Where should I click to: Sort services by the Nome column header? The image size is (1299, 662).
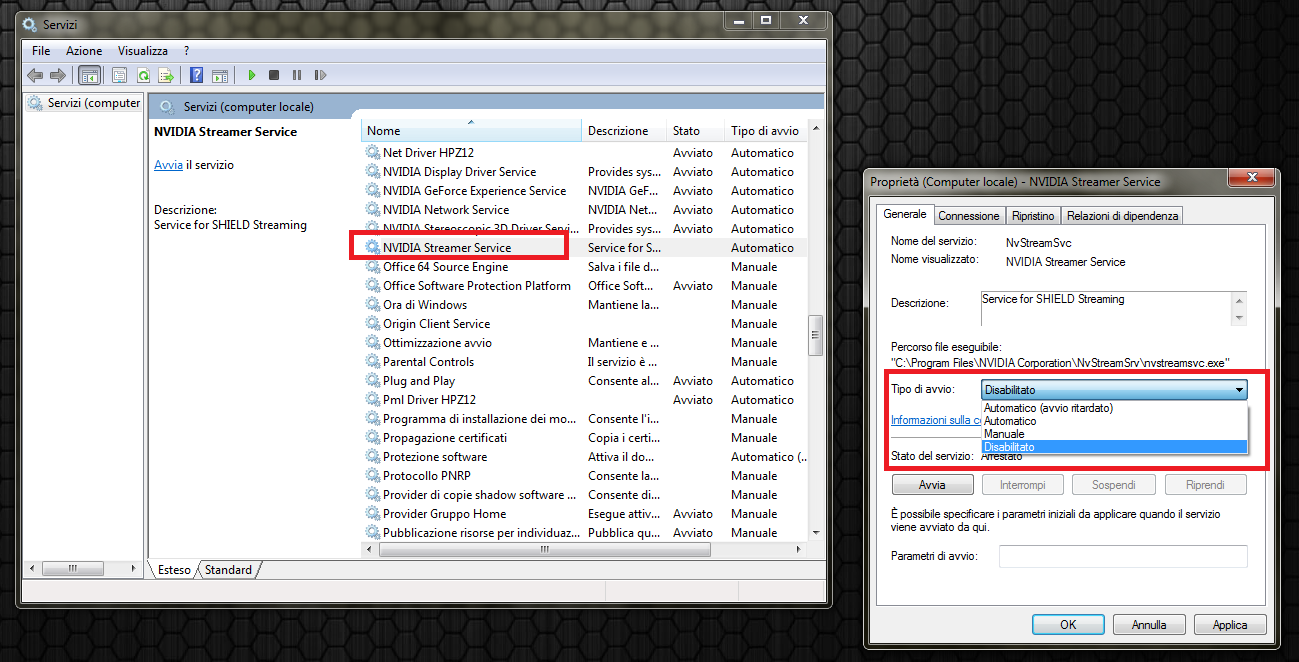click(471, 131)
